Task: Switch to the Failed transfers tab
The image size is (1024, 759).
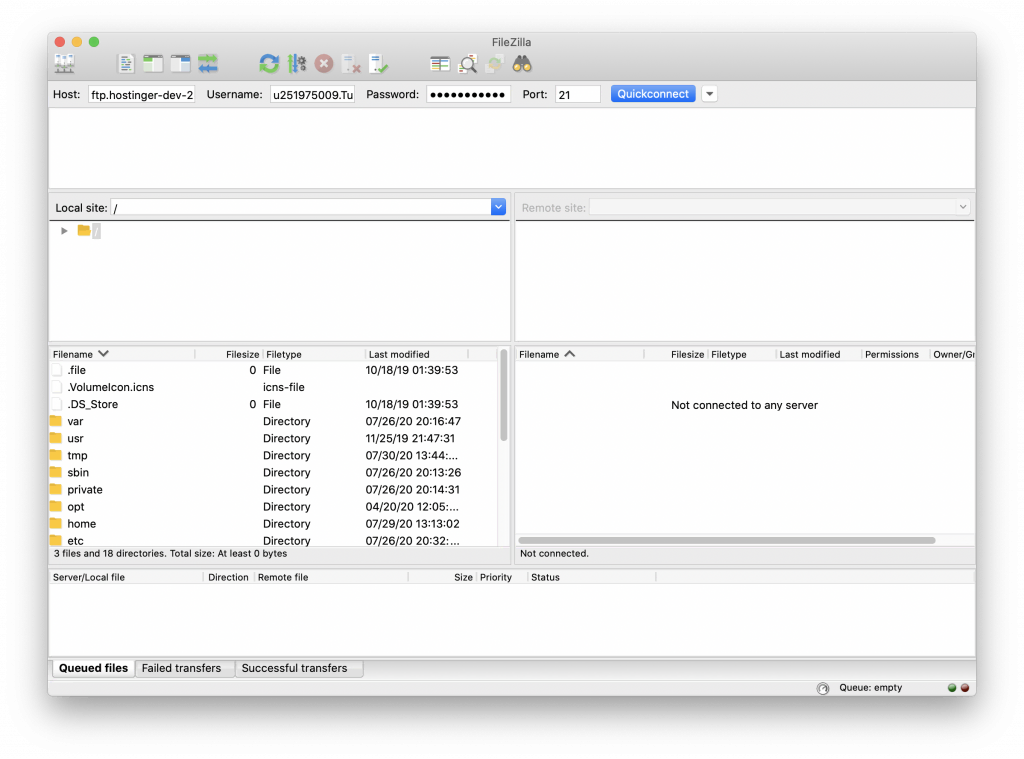Action: point(184,668)
